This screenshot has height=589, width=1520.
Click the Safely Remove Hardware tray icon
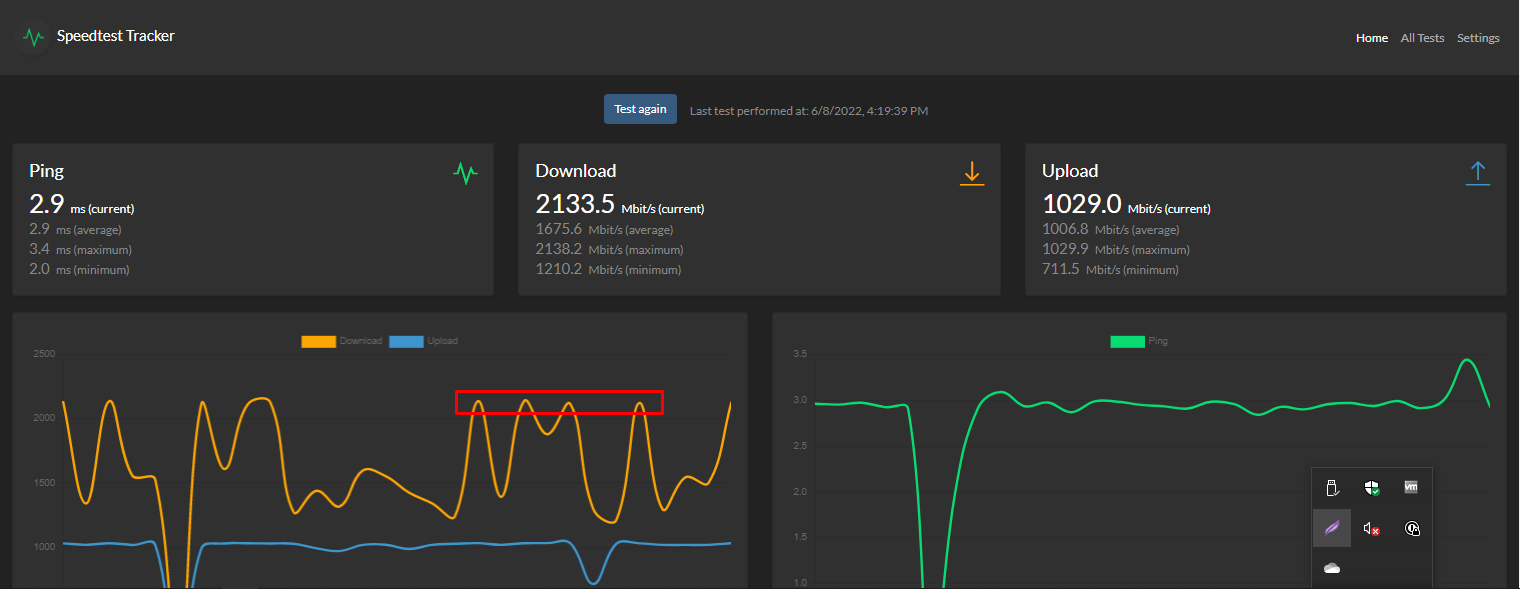pos(1331,487)
